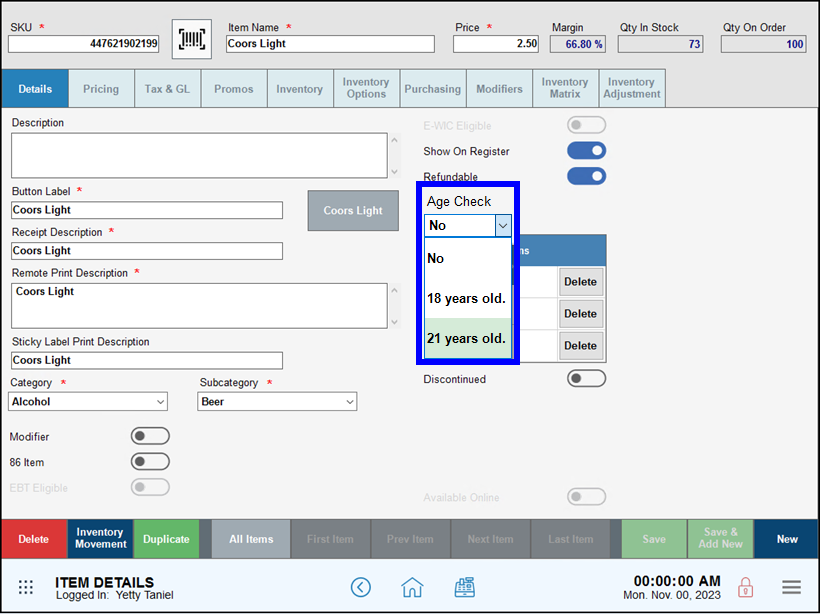This screenshot has width=820, height=614.
Task: Open the Promos tab
Action: click(x=234, y=88)
